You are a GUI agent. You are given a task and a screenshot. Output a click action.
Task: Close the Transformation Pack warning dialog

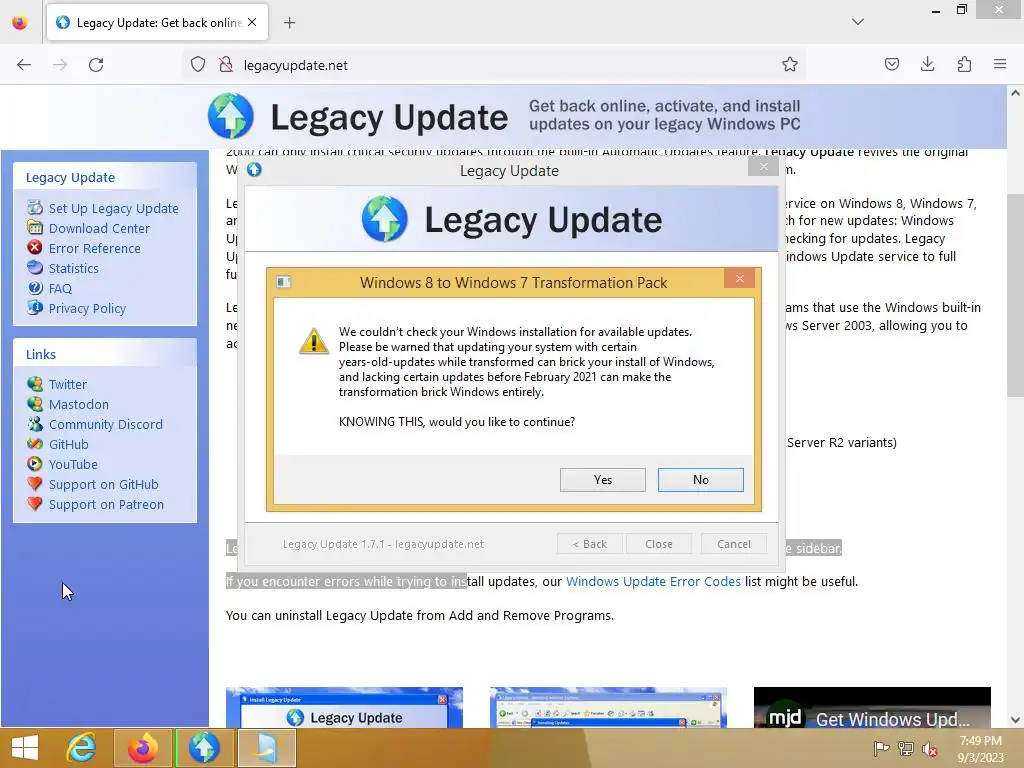(x=739, y=279)
